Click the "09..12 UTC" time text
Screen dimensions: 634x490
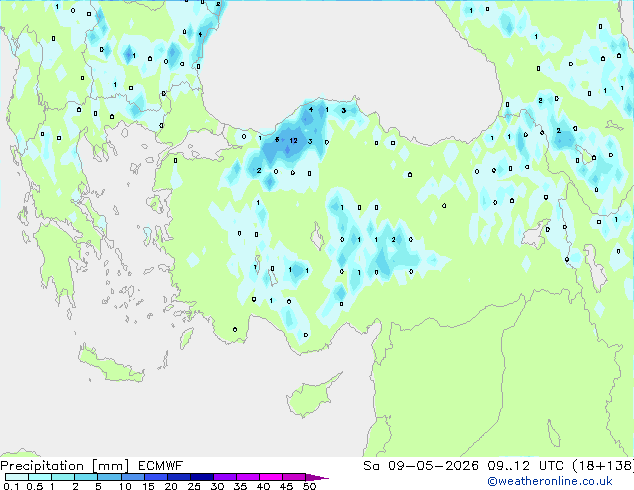click(x=525, y=466)
